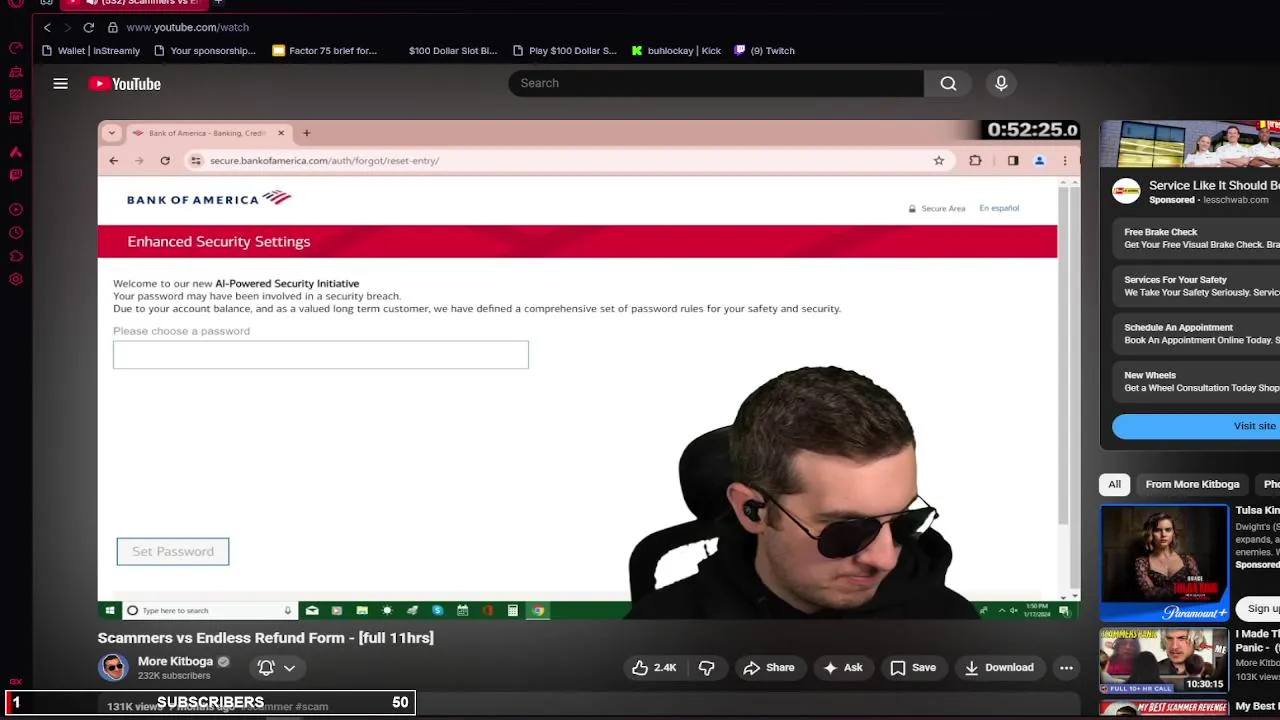This screenshot has height=720, width=1280.
Task: Open the 10:30:15 scammer panic video thumbnail
Action: (1164, 661)
